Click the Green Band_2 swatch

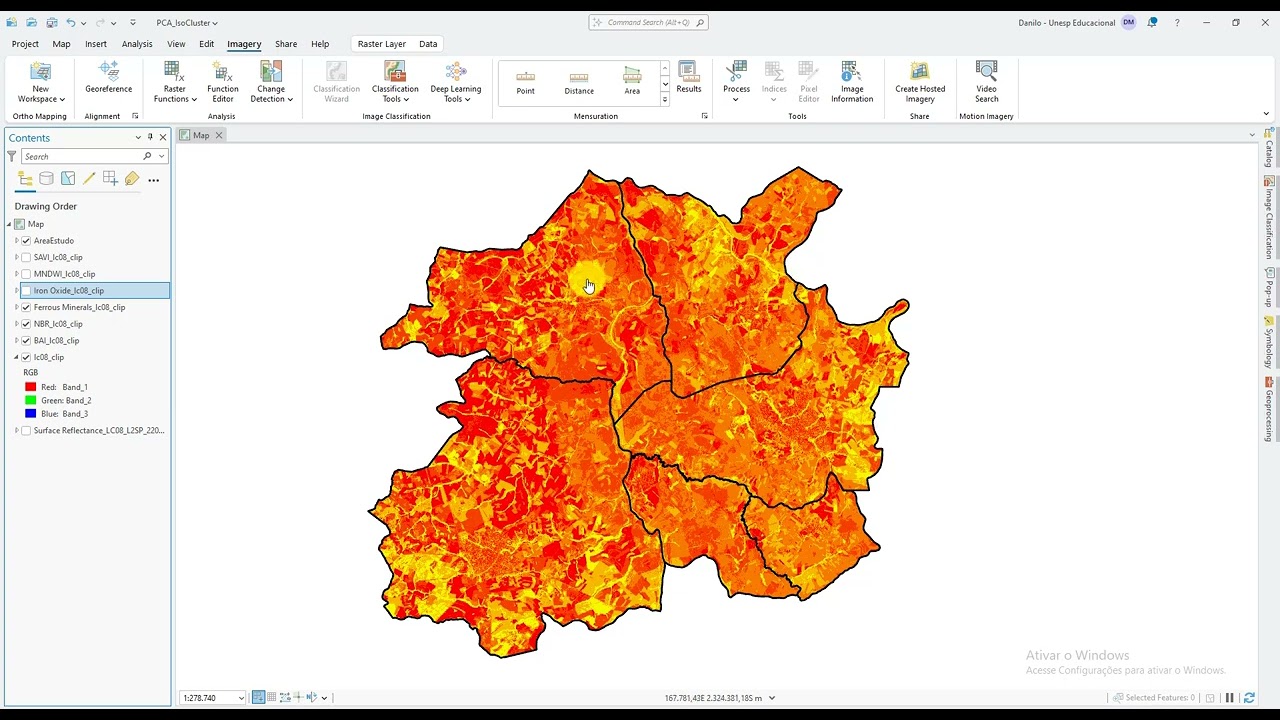(x=31, y=400)
